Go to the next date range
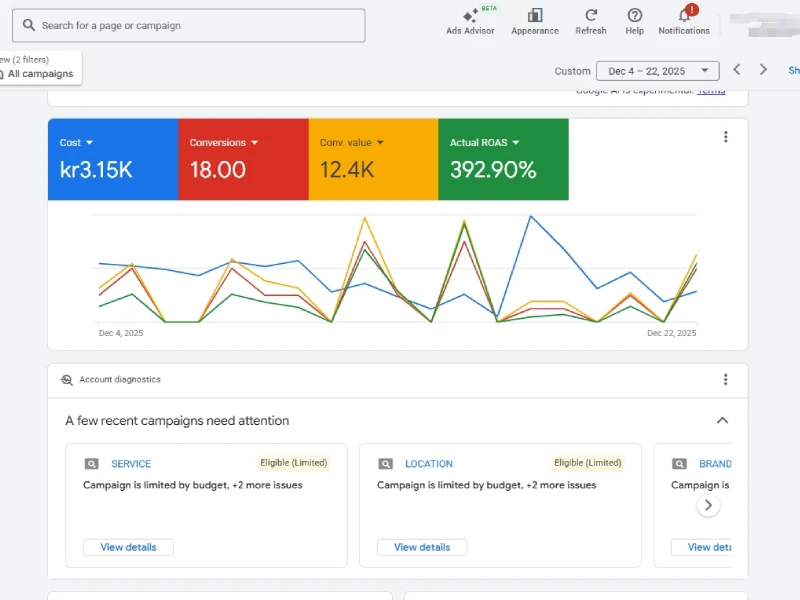This screenshot has height=600, width=800. (x=764, y=70)
